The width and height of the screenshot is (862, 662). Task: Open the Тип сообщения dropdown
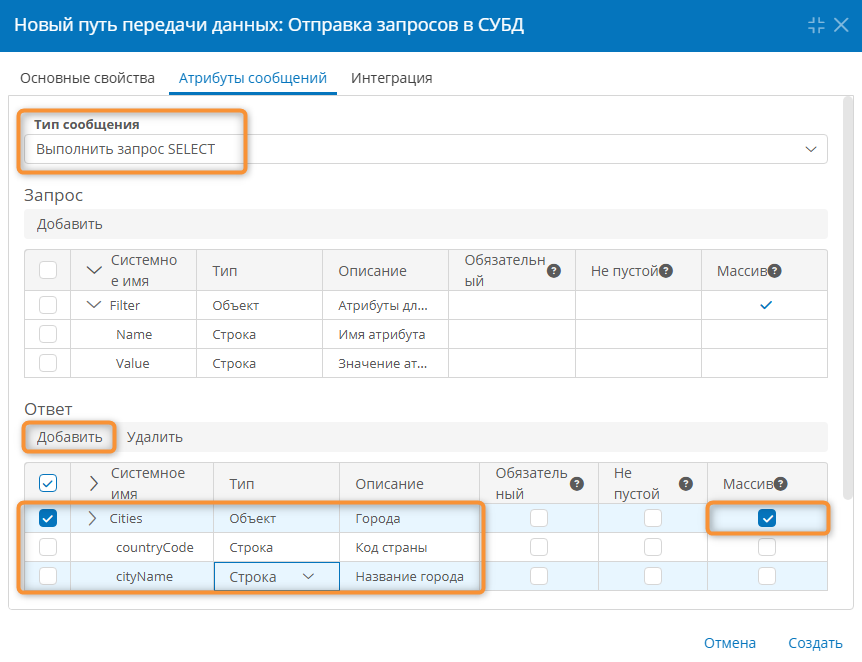tap(426, 149)
